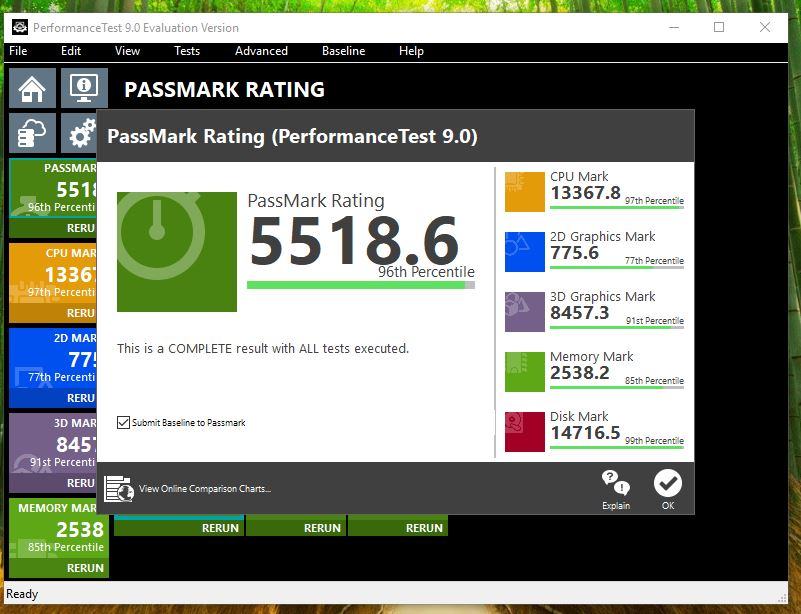The height and width of the screenshot is (614, 801).
Task: Maximize the PerformanceTest window
Action: point(719,27)
